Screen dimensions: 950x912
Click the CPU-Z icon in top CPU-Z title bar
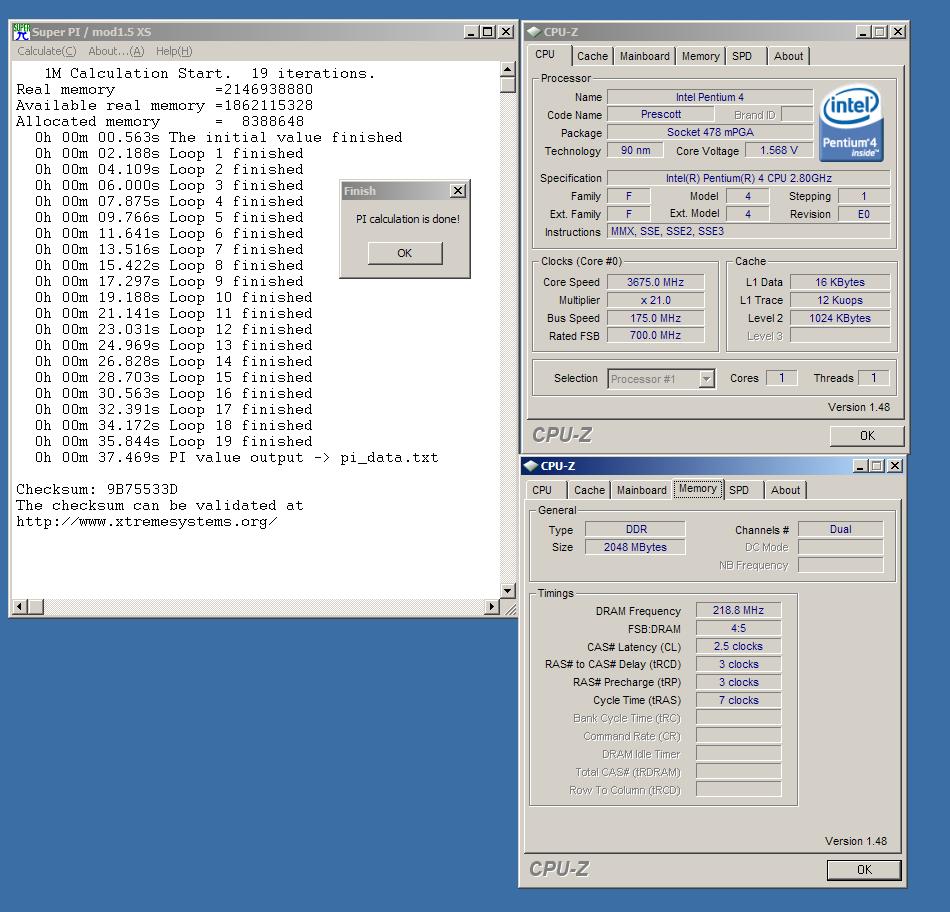coord(533,32)
